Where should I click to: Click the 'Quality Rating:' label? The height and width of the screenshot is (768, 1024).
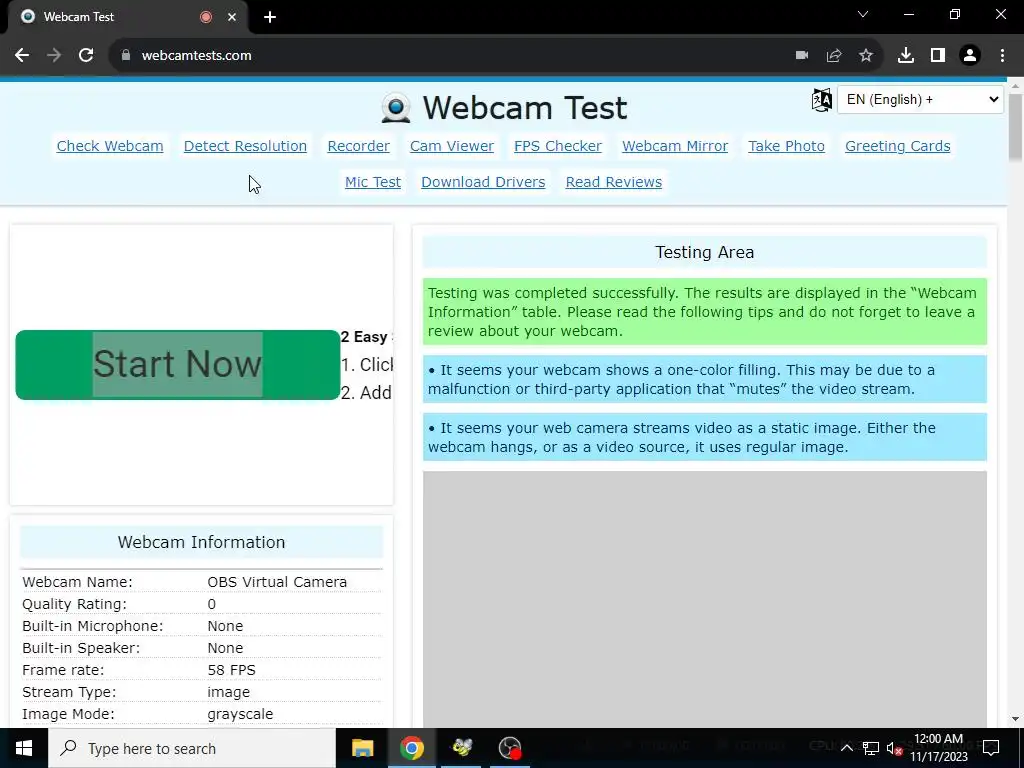[74, 604]
